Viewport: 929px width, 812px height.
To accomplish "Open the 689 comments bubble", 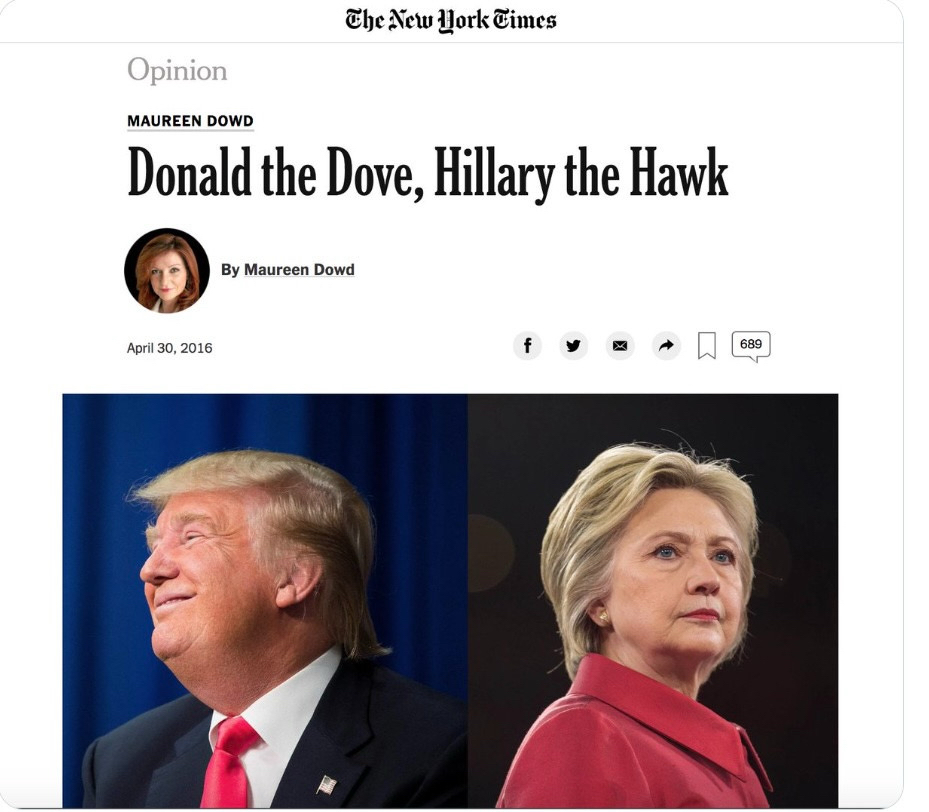I will pos(751,346).
